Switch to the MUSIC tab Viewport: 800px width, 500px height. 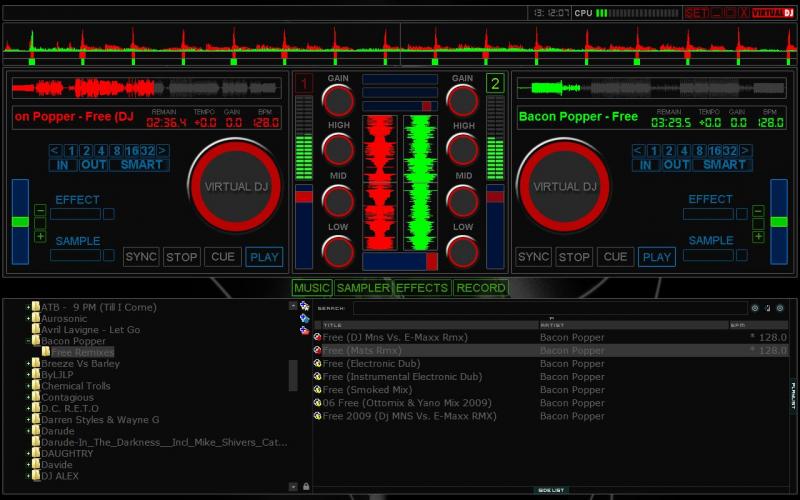coord(312,288)
